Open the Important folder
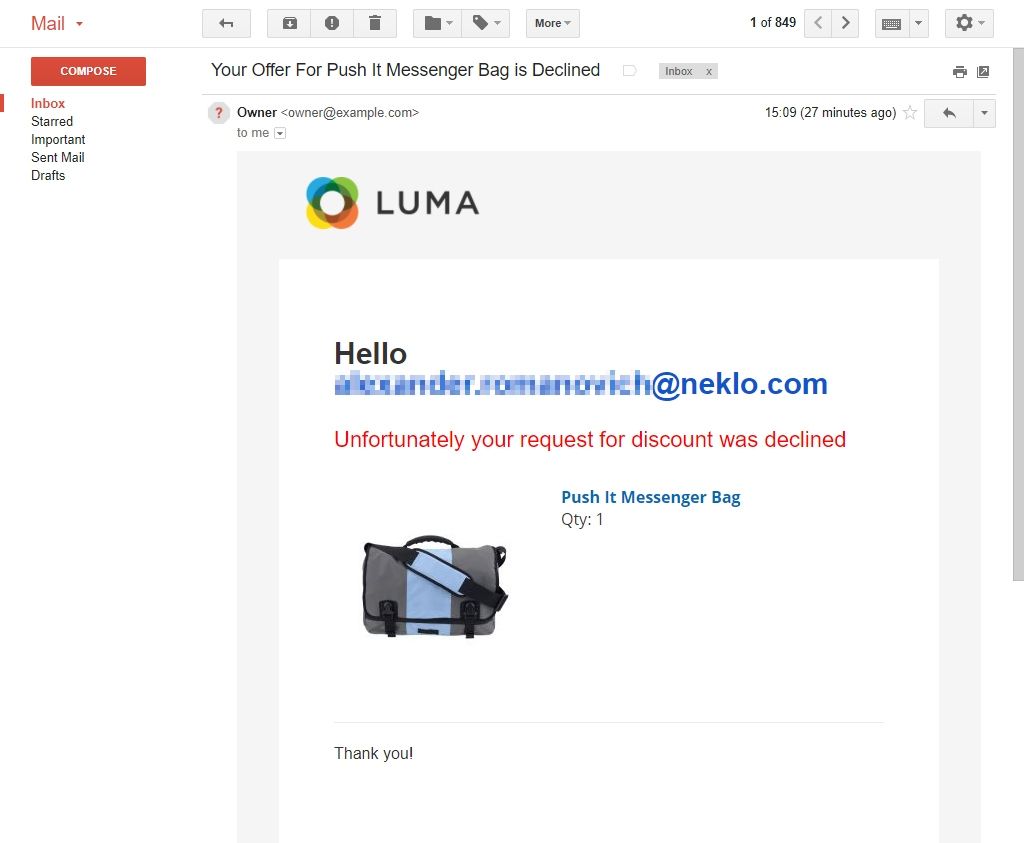This screenshot has width=1024, height=843. coord(58,140)
